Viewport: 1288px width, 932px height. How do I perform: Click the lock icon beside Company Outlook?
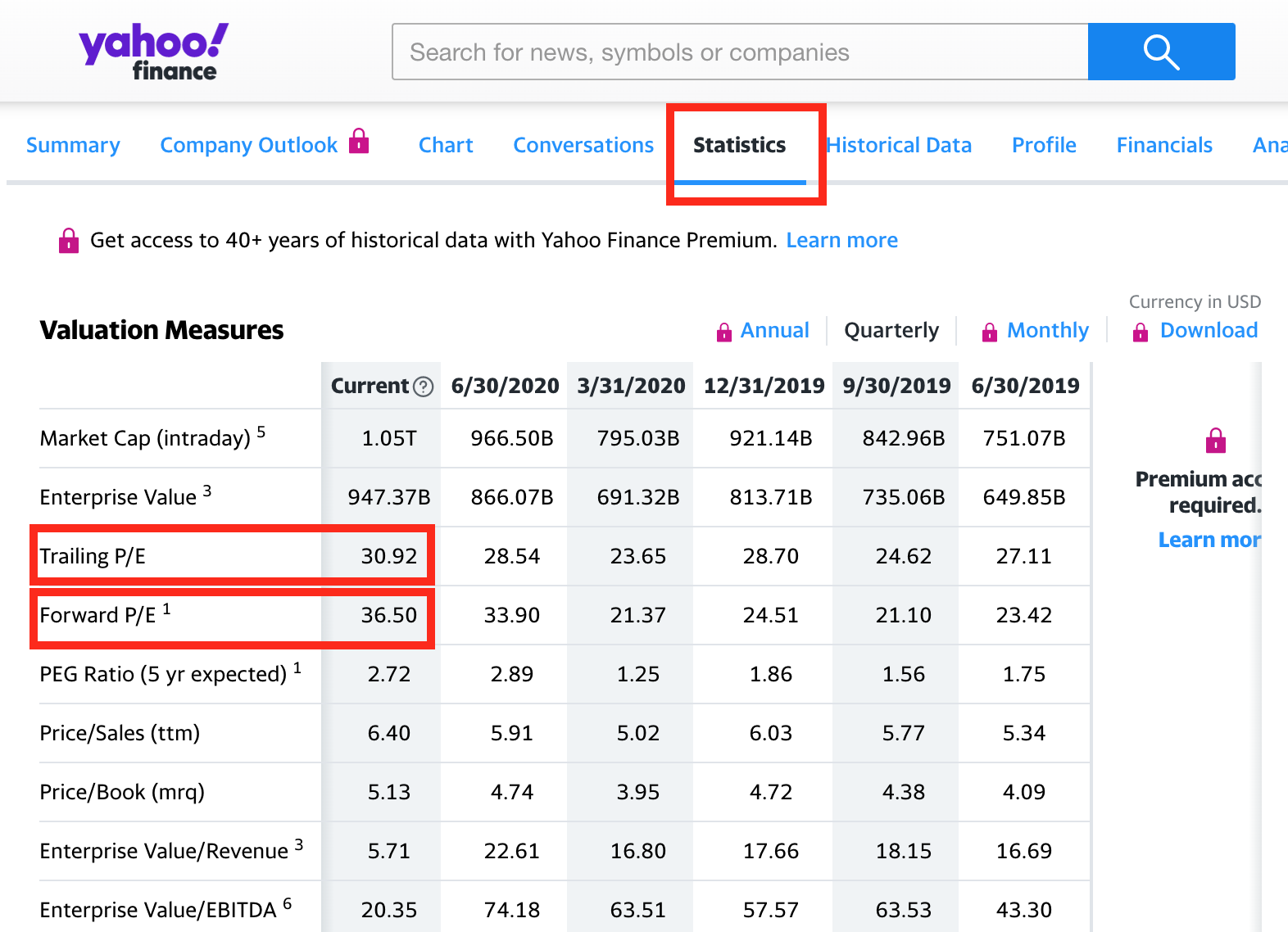coord(359,141)
